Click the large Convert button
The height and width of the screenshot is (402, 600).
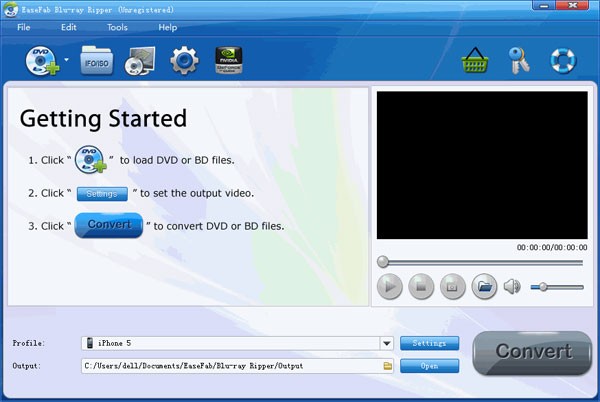tap(533, 352)
